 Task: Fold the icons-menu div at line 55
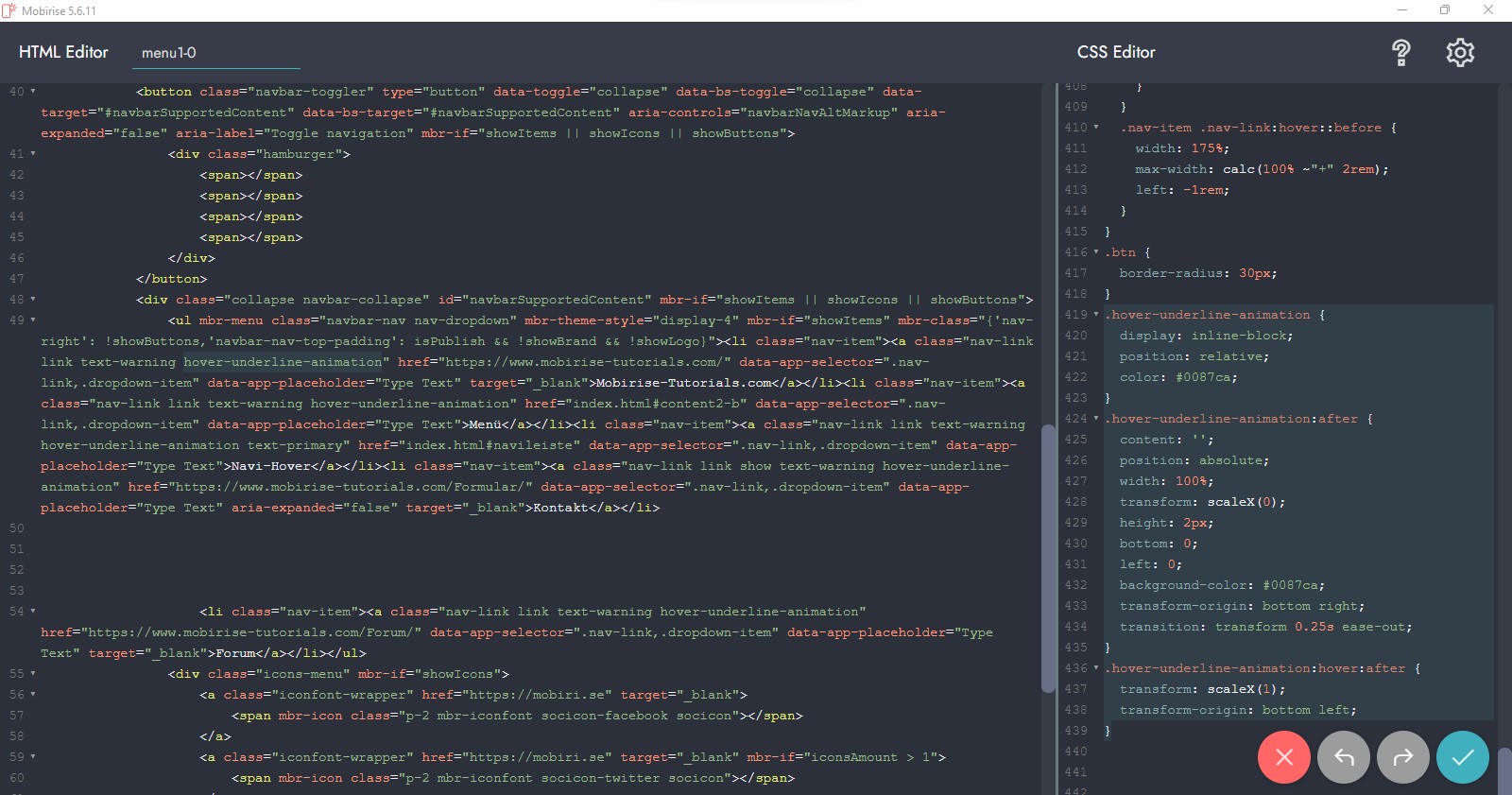33,674
